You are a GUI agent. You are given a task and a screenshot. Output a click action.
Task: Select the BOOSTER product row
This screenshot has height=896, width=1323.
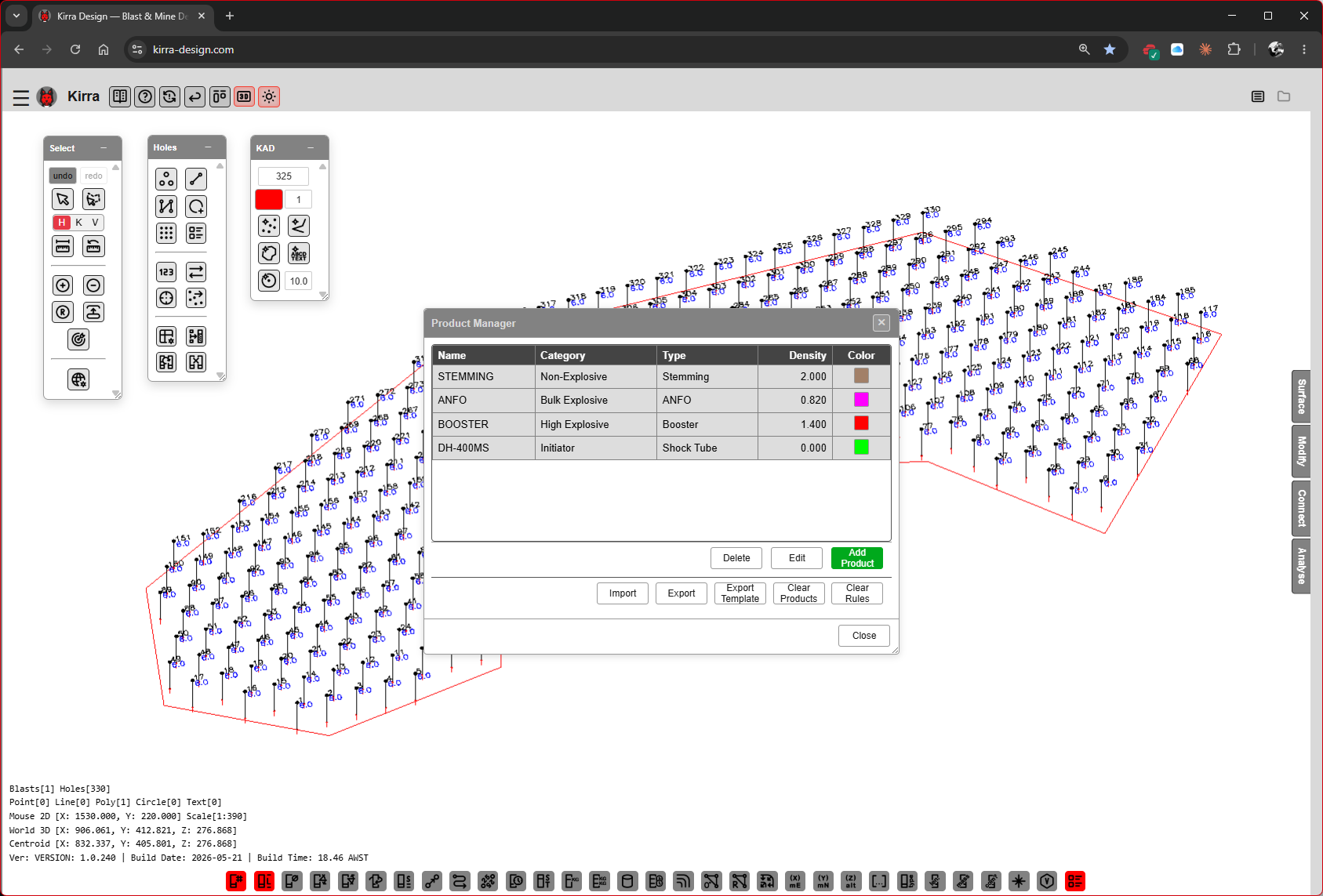pyautogui.click(x=661, y=424)
